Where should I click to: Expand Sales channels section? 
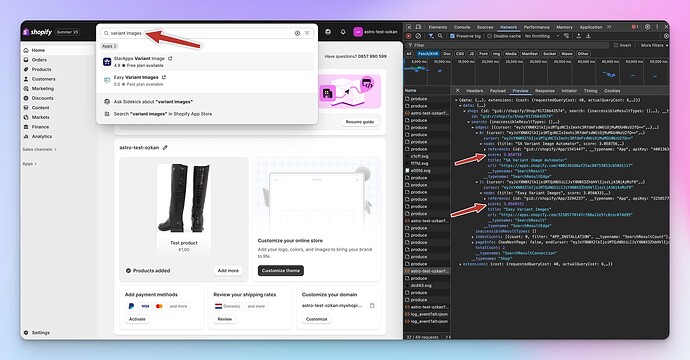click(x=40, y=150)
